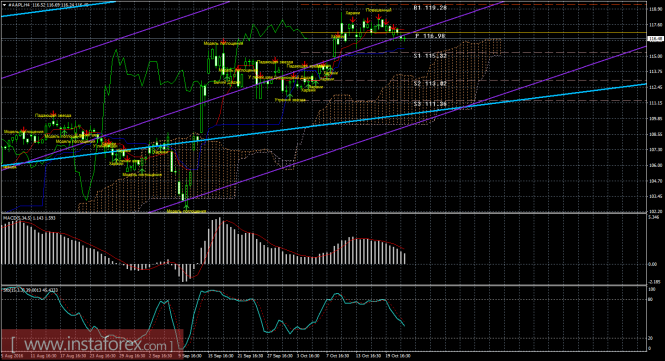
Task: Click the P 116.98 pivot level label
Action: click(430, 36)
